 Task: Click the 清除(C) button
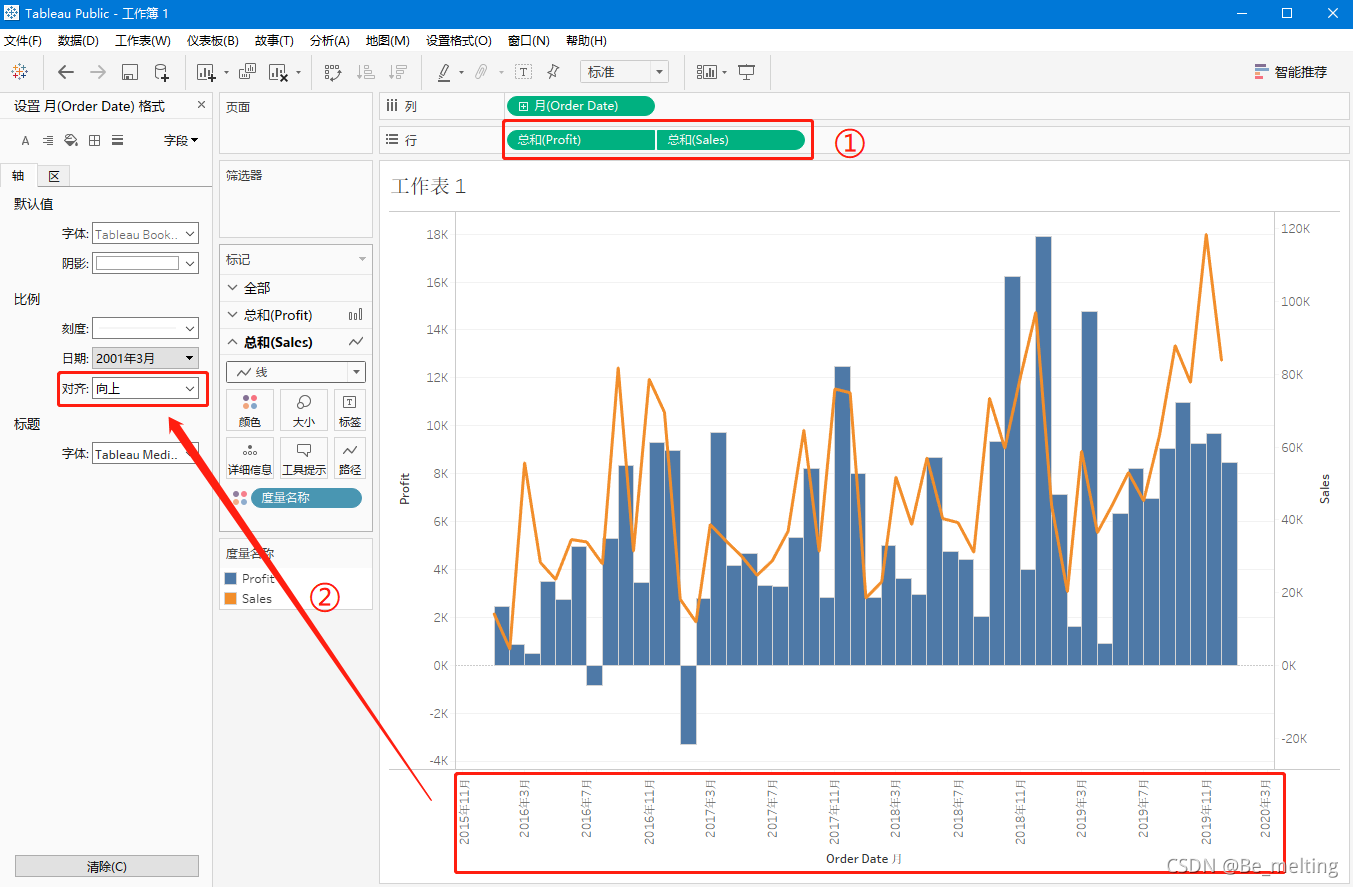point(107,866)
